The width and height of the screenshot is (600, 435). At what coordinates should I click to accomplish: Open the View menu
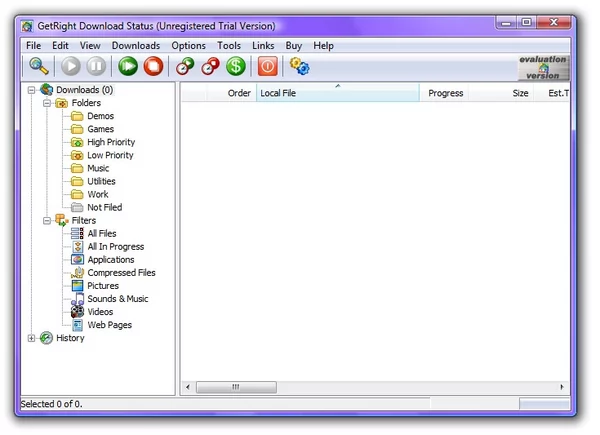(x=90, y=46)
